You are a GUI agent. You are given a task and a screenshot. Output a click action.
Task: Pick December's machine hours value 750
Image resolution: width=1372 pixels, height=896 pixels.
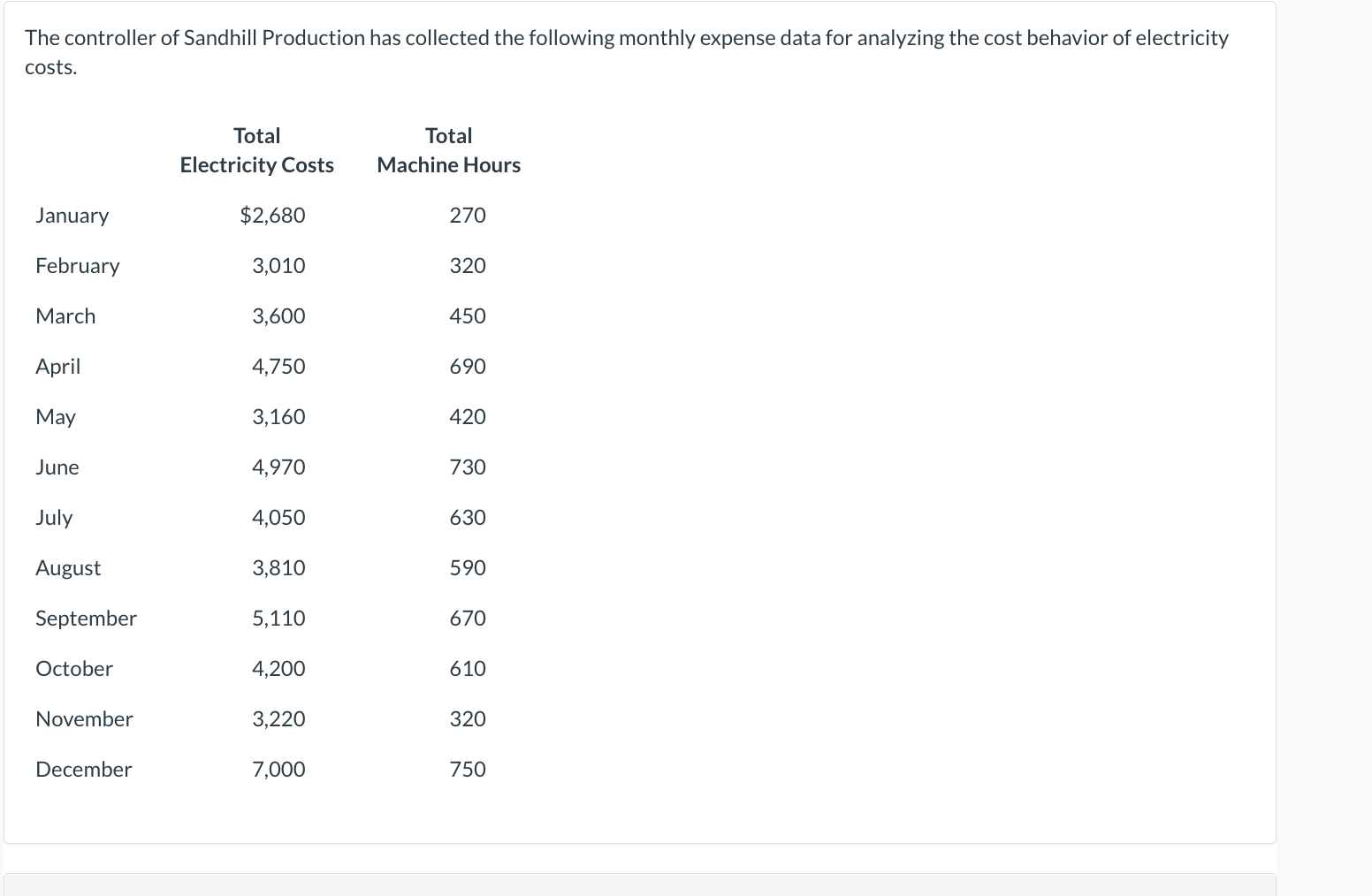(x=468, y=770)
